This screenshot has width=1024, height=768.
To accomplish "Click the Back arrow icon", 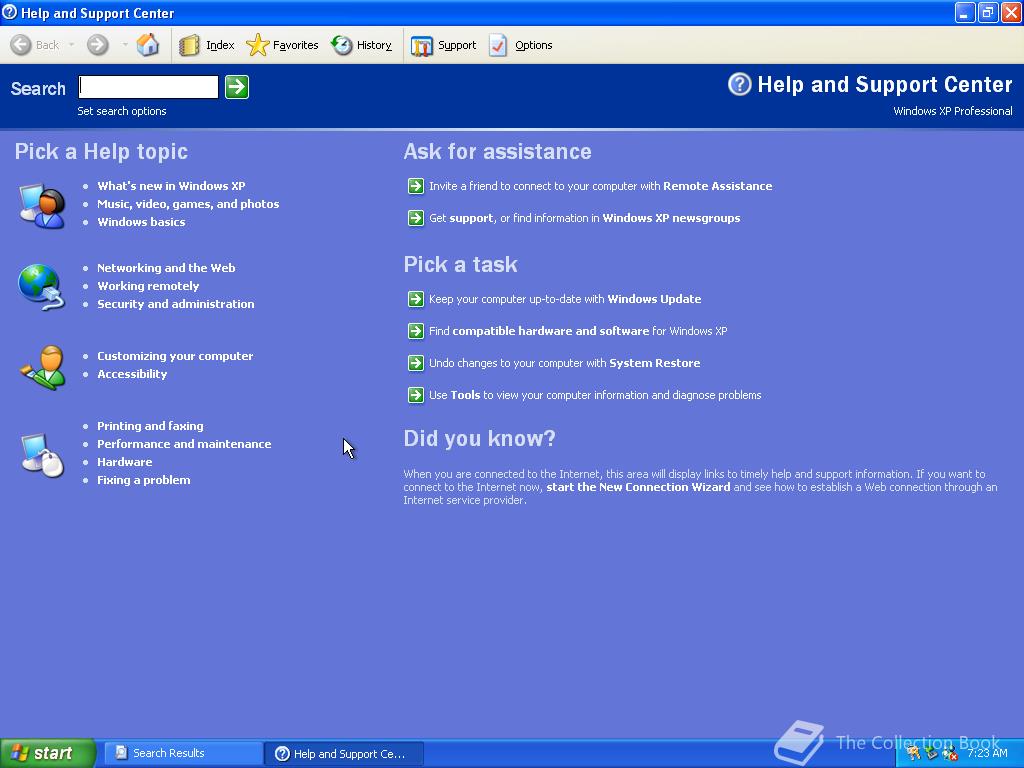I will click(x=21, y=45).
